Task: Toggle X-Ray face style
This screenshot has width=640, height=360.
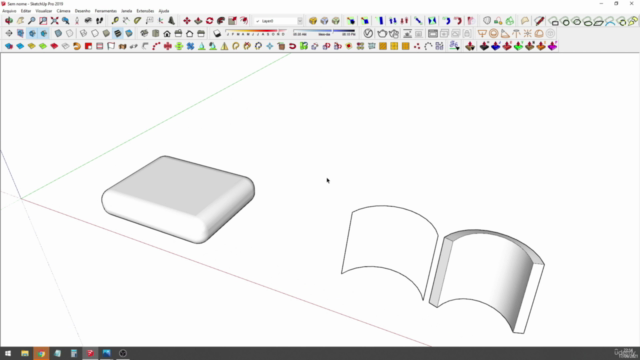Action: point(58,33)
